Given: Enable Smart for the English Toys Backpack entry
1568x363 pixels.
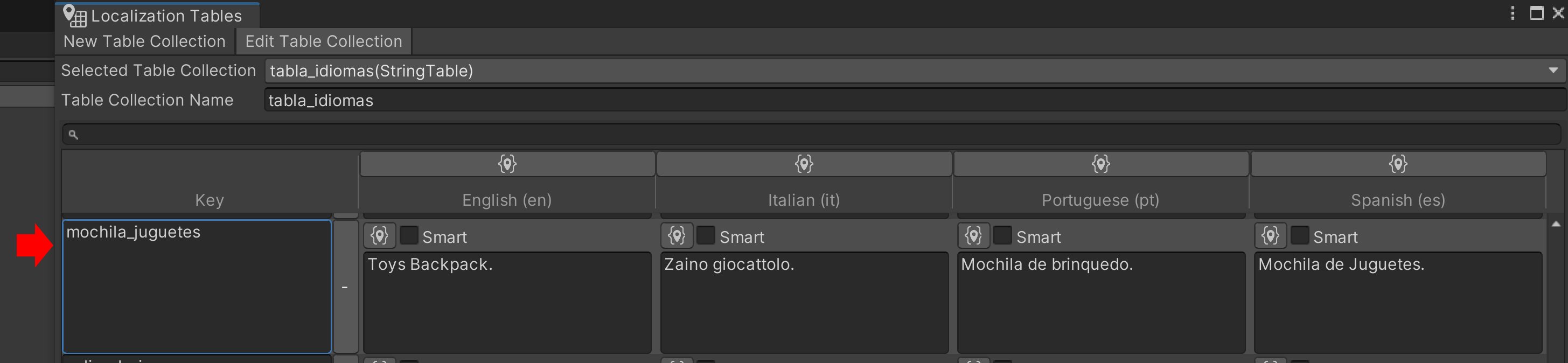Looking at the screenshot, I should pyautogui.click(x=409, y=236).
